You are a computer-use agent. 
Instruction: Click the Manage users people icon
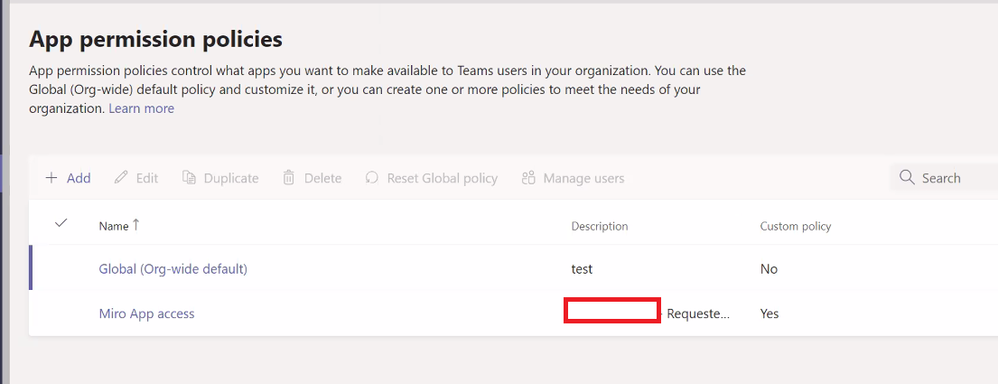point(528,178)
